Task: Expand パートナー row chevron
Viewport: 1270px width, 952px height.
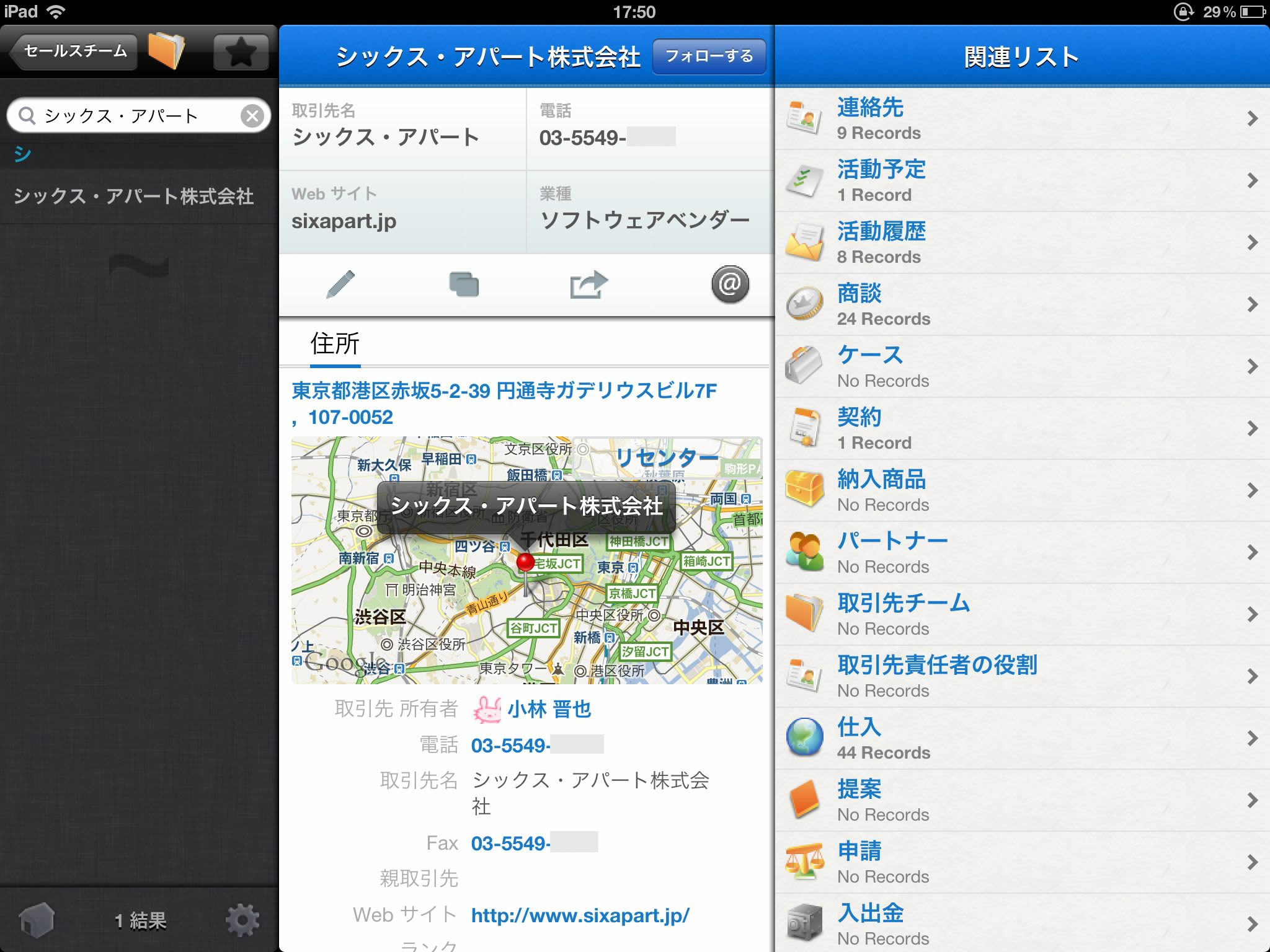Action: 1253,552
